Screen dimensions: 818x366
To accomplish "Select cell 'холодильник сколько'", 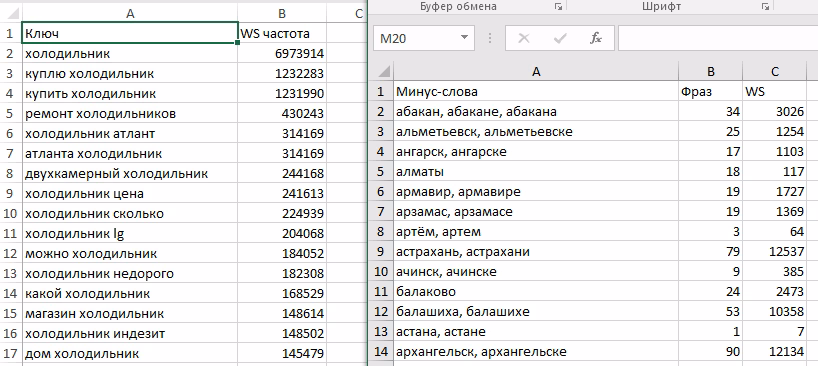I will (130, 213).
